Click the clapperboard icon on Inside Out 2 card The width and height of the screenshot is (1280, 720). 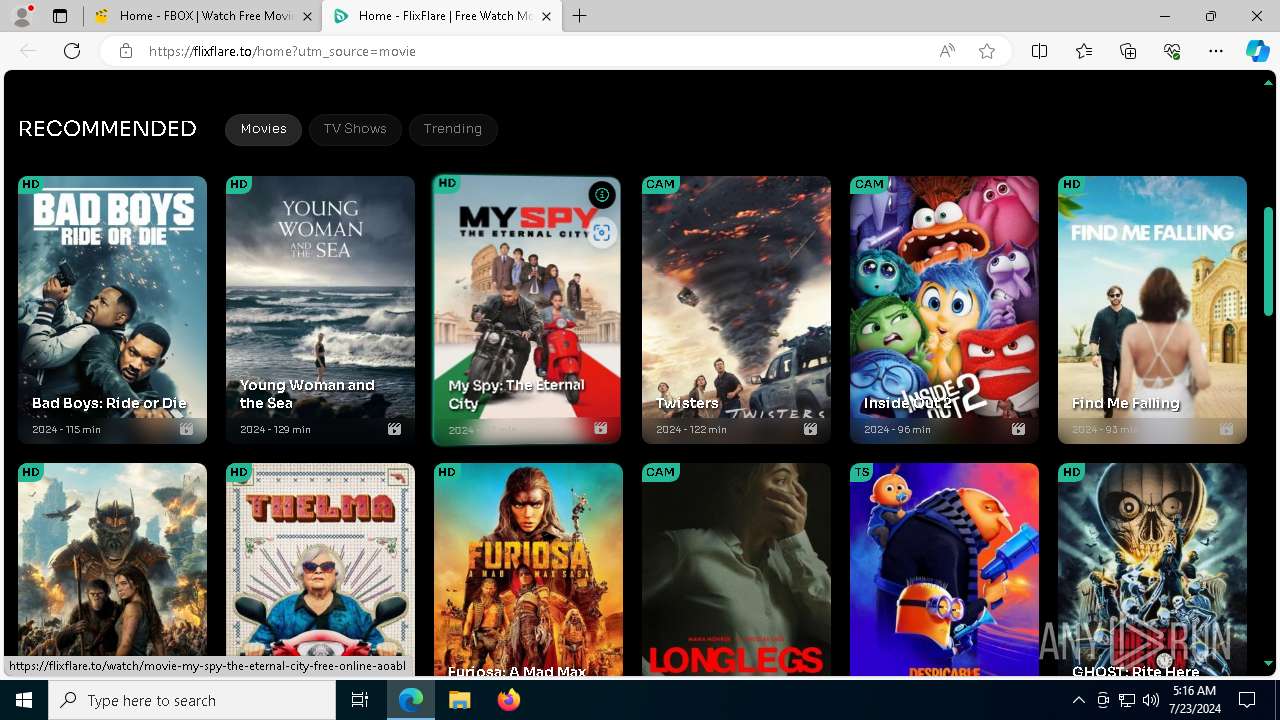(1018, 429)
